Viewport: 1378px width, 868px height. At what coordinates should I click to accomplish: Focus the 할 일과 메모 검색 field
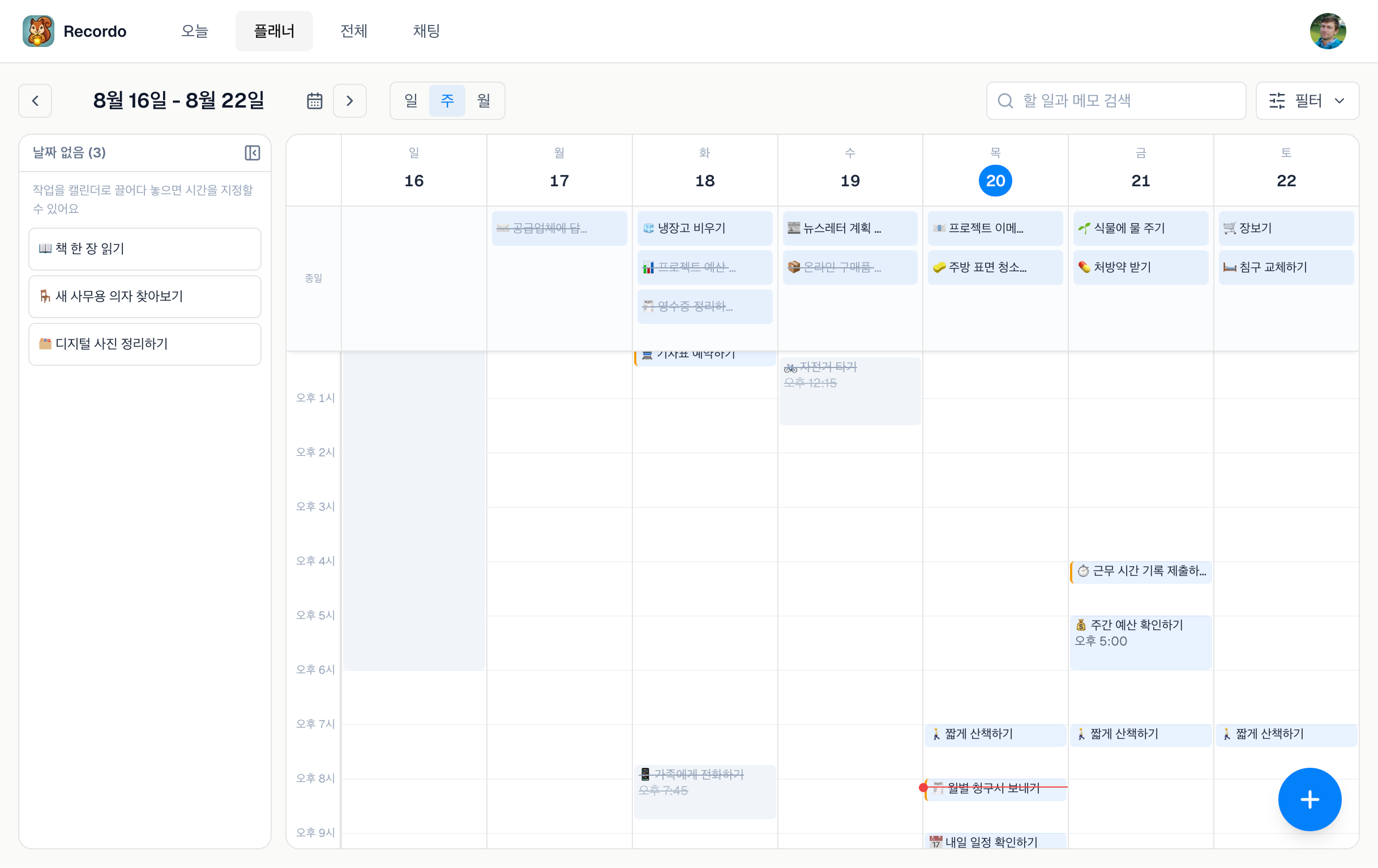pos(1116,101)
